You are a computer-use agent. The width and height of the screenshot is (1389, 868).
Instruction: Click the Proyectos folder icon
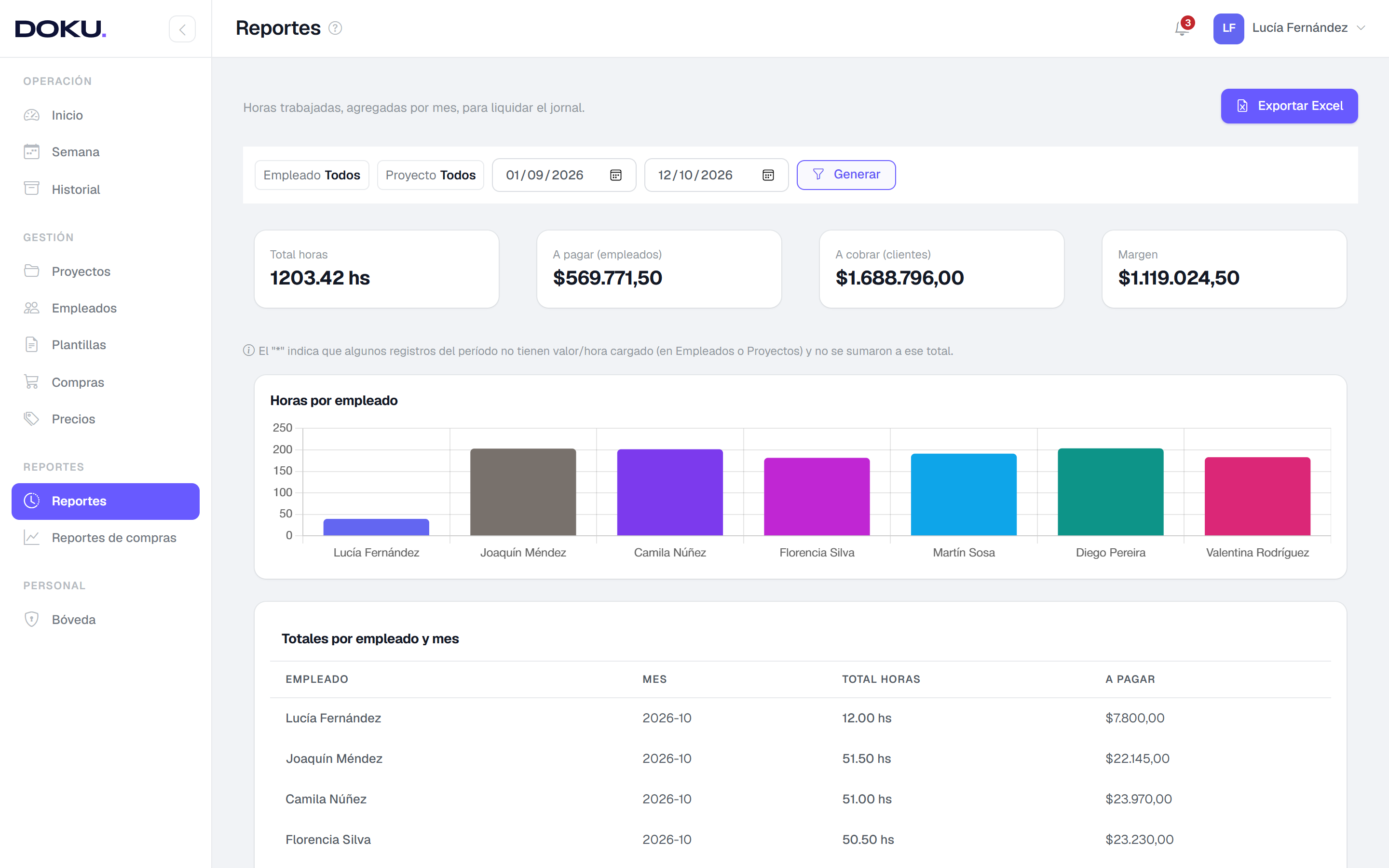(x=31, y=271)
